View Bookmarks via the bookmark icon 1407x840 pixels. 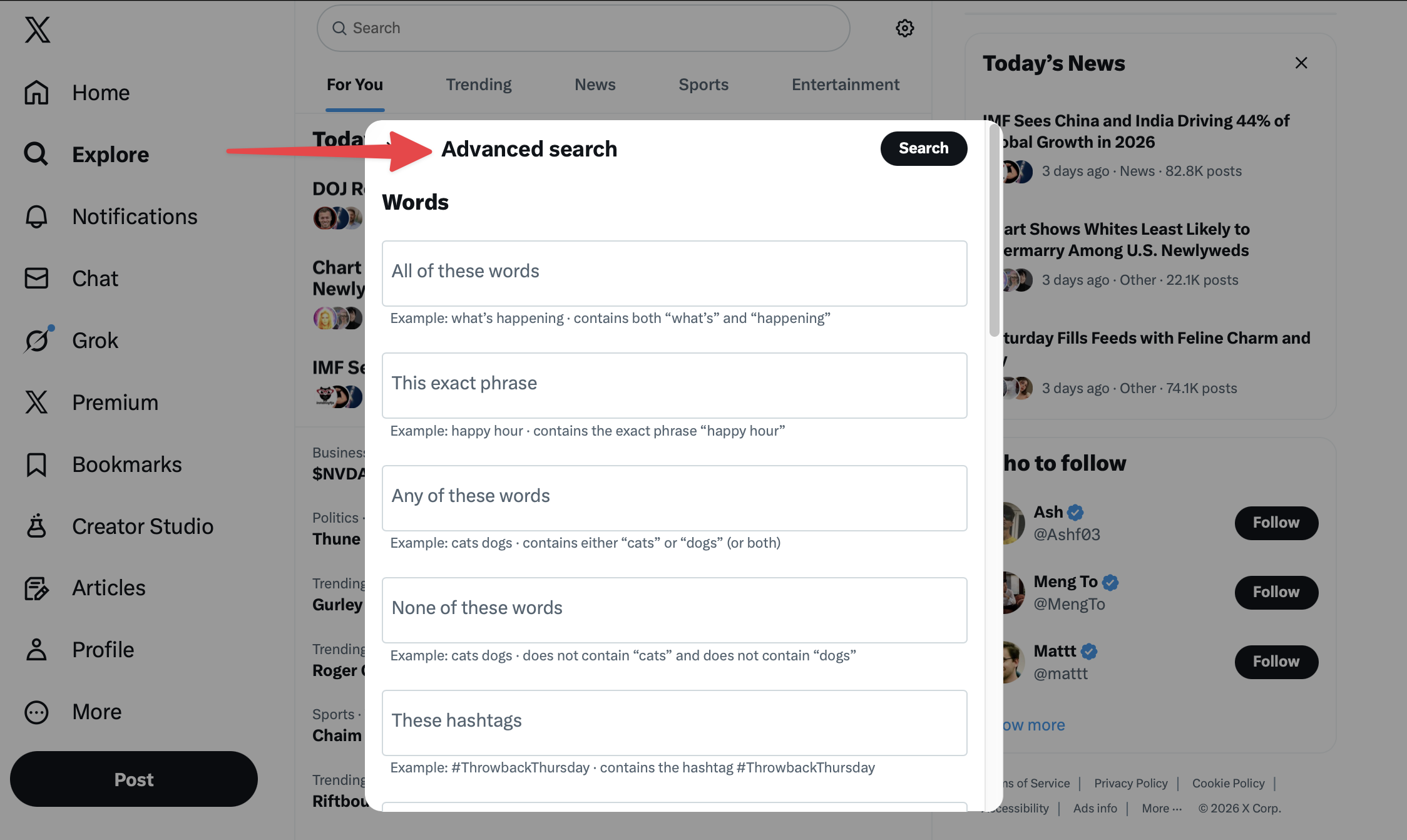point(36,464)
